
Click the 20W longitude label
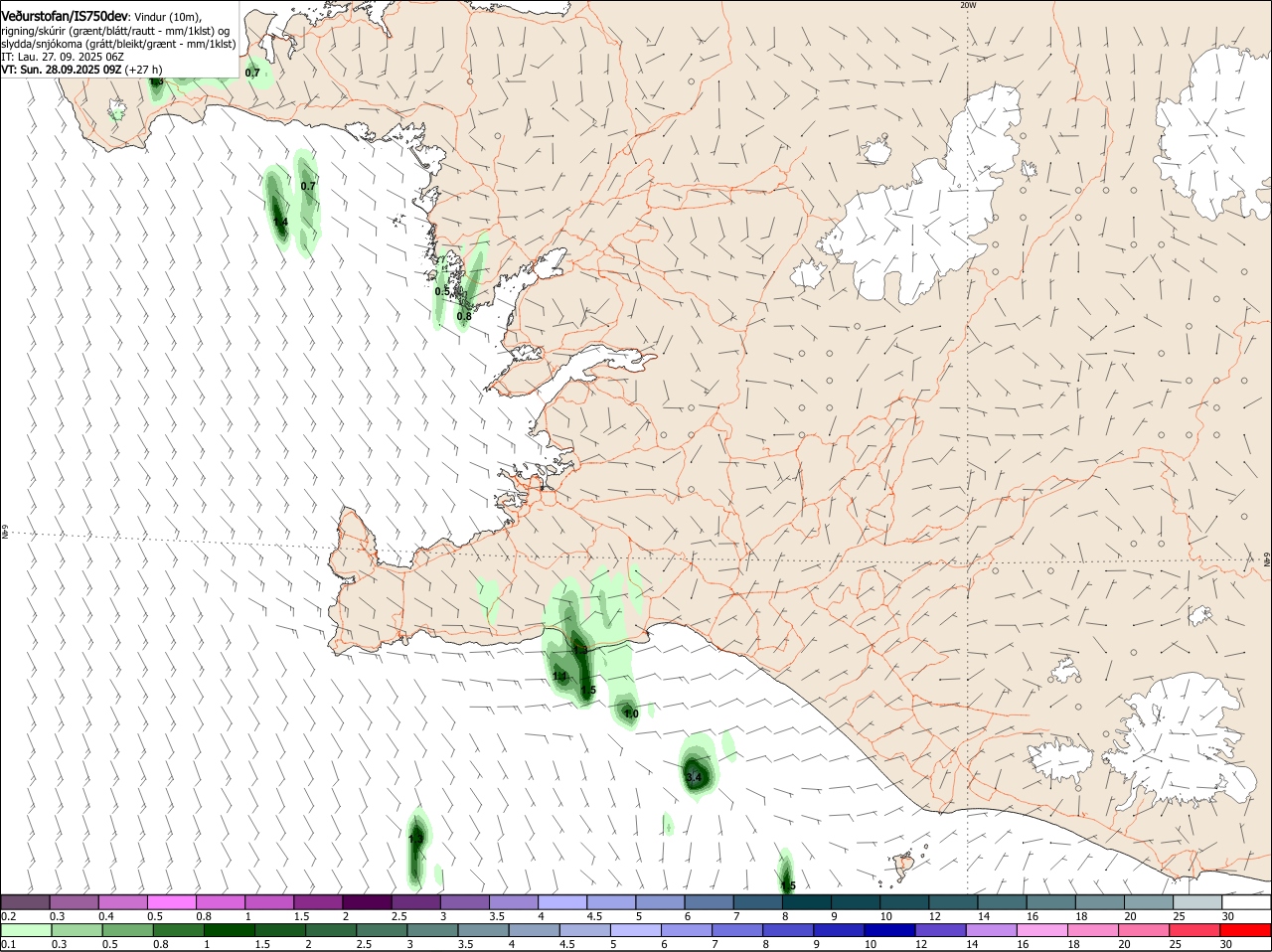(x=968, y=5)
